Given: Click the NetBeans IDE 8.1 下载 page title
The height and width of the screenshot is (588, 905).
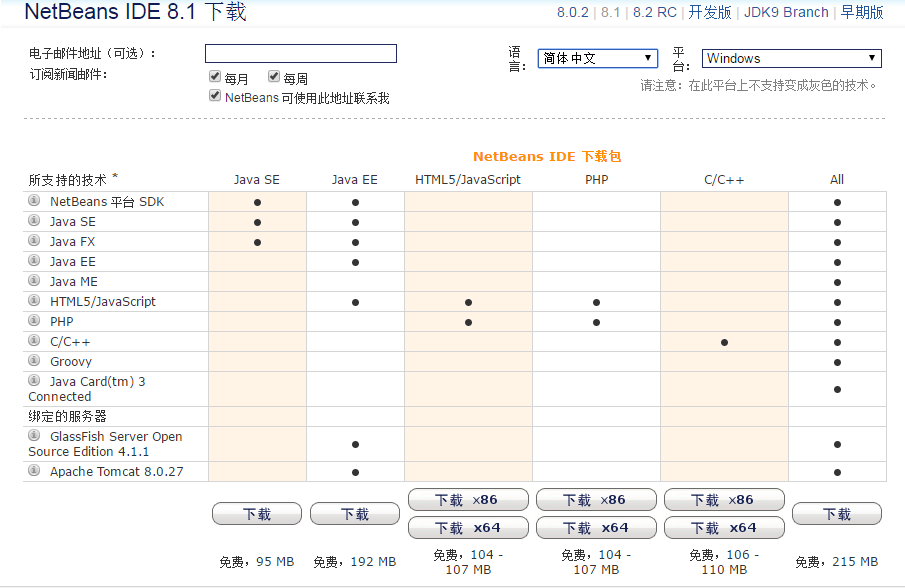Looking at the screenshot, I should (x=136, y=12).
